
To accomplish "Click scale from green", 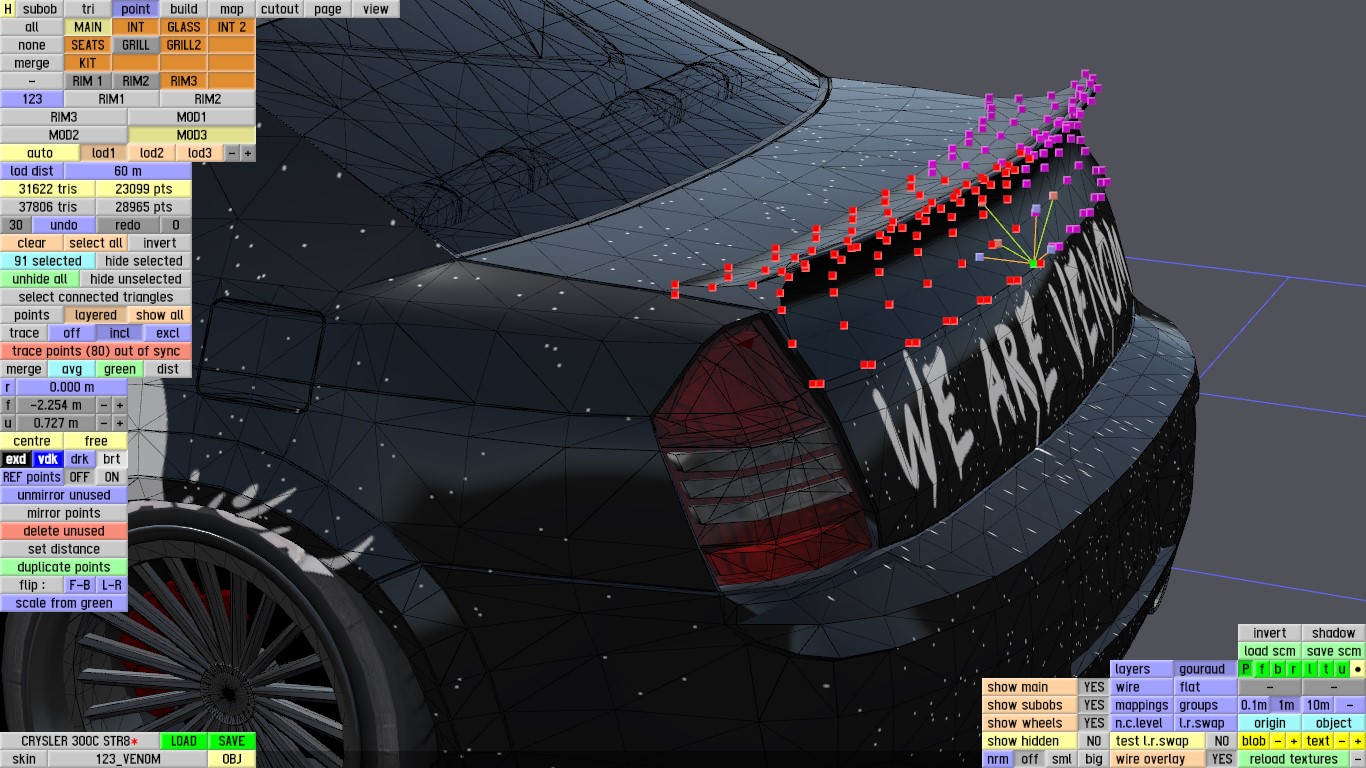I will pyautogui.click(x=64, y=603).
